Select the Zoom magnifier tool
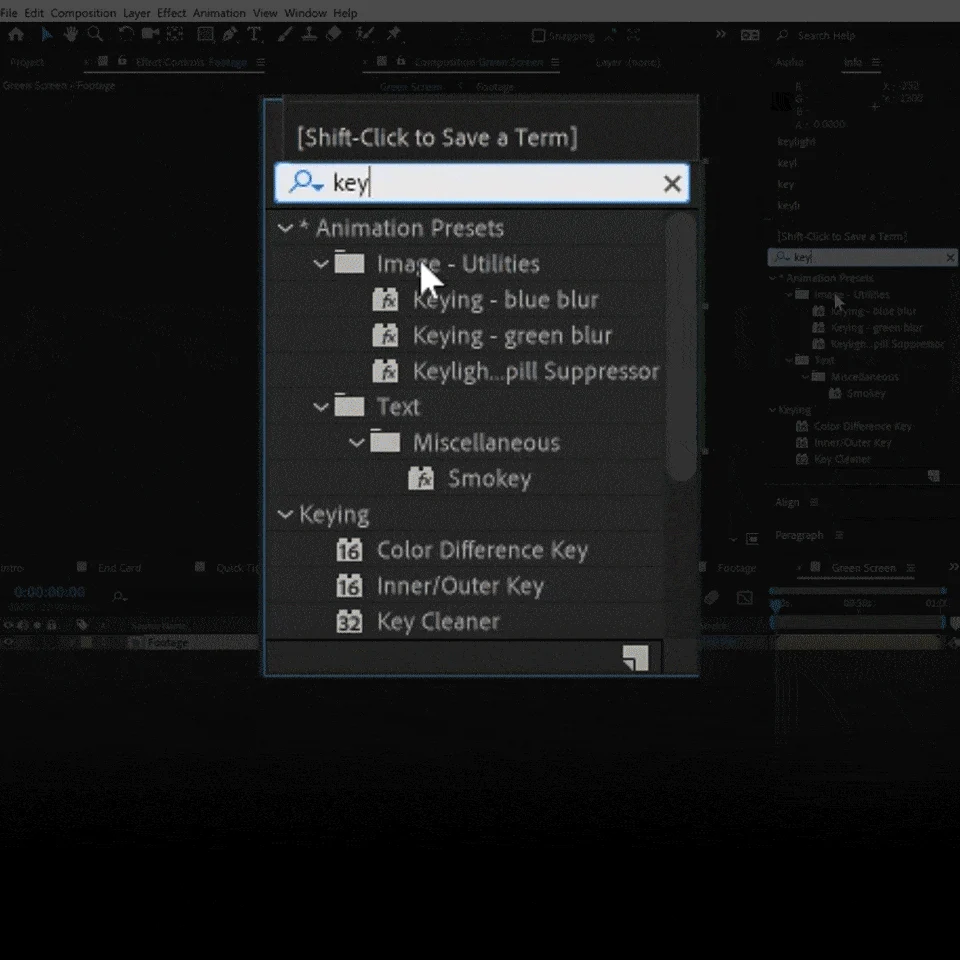 coord(95,34)
